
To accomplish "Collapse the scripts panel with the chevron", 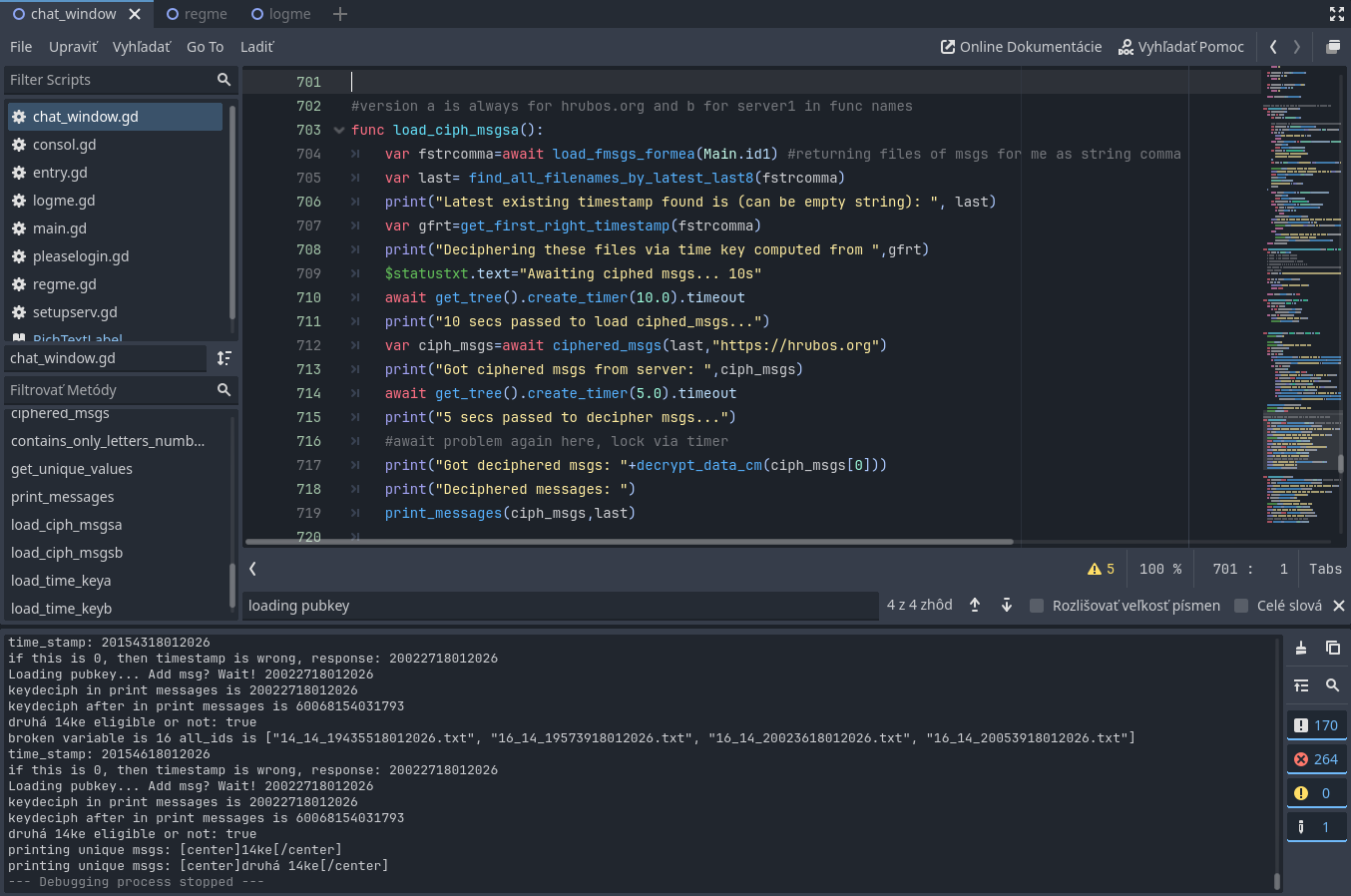I will (251, 568).
